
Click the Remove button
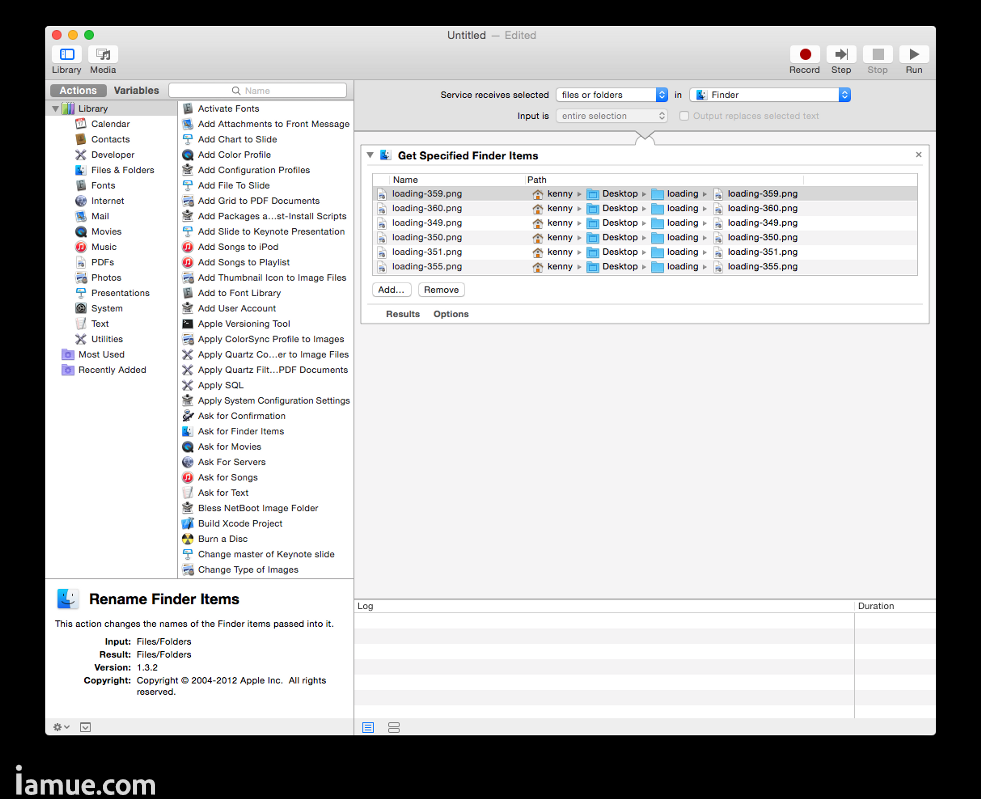[441, 290]
